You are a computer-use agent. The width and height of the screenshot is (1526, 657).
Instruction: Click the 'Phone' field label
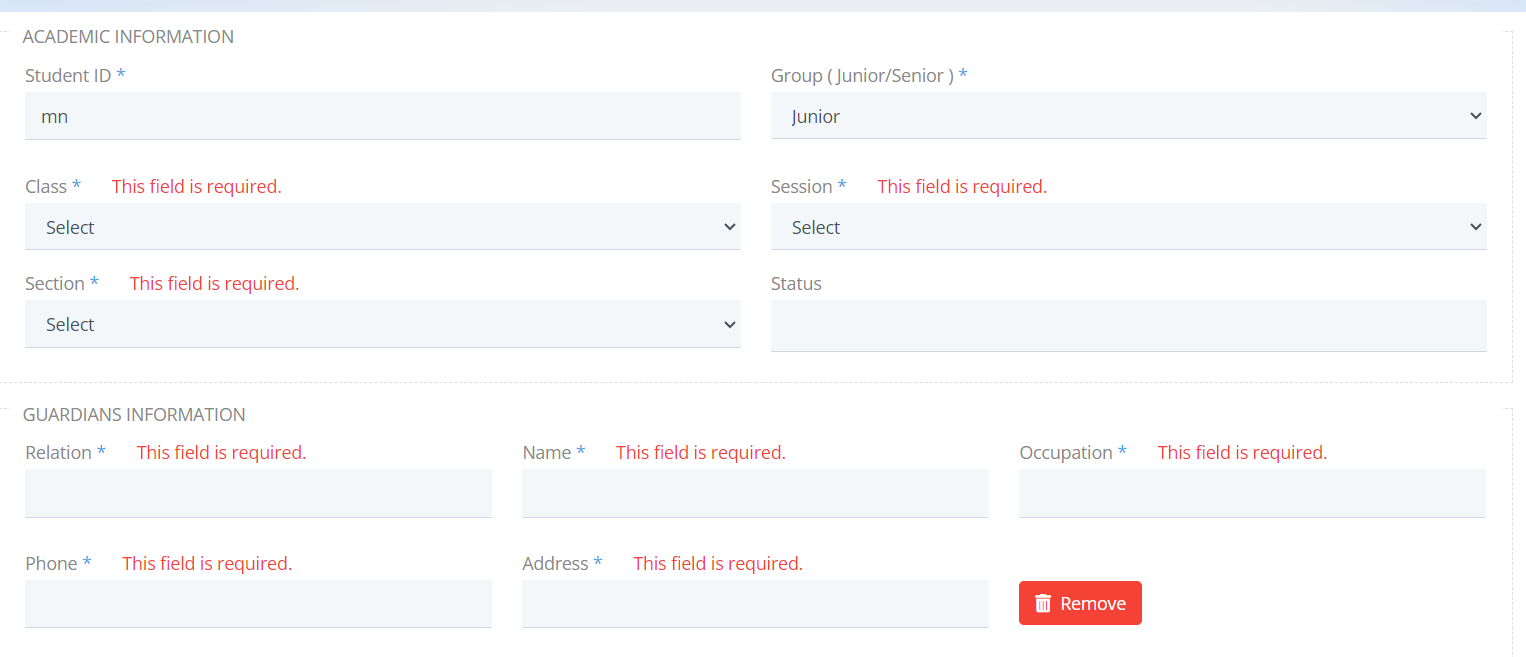click(51, 563)
